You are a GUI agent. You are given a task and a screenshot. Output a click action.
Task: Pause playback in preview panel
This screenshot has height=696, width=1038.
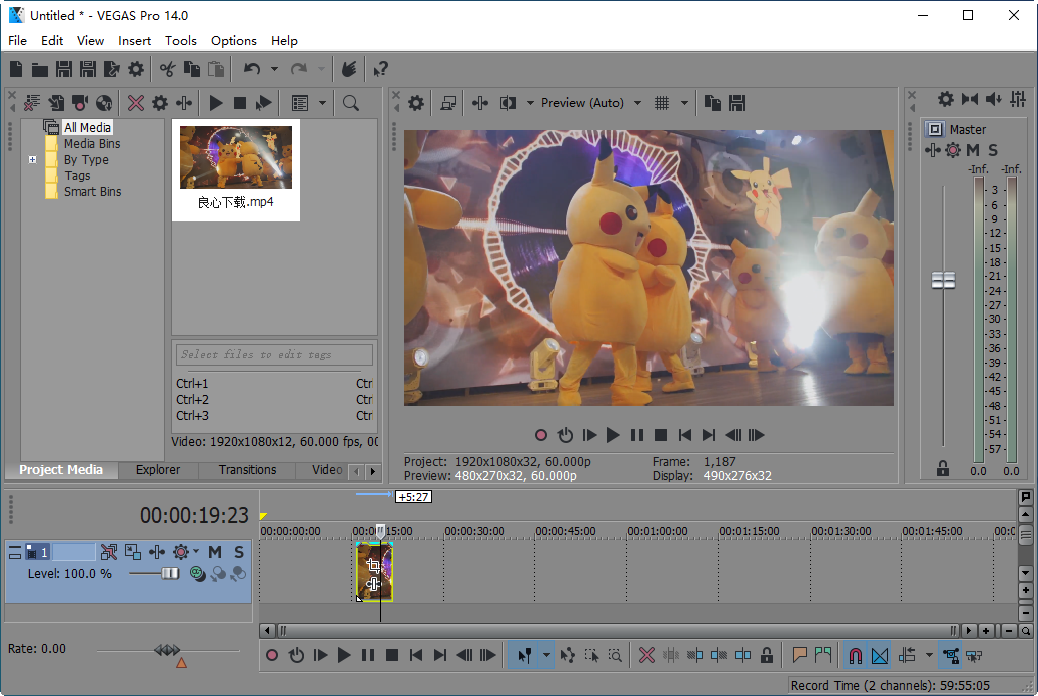point(637,435)
